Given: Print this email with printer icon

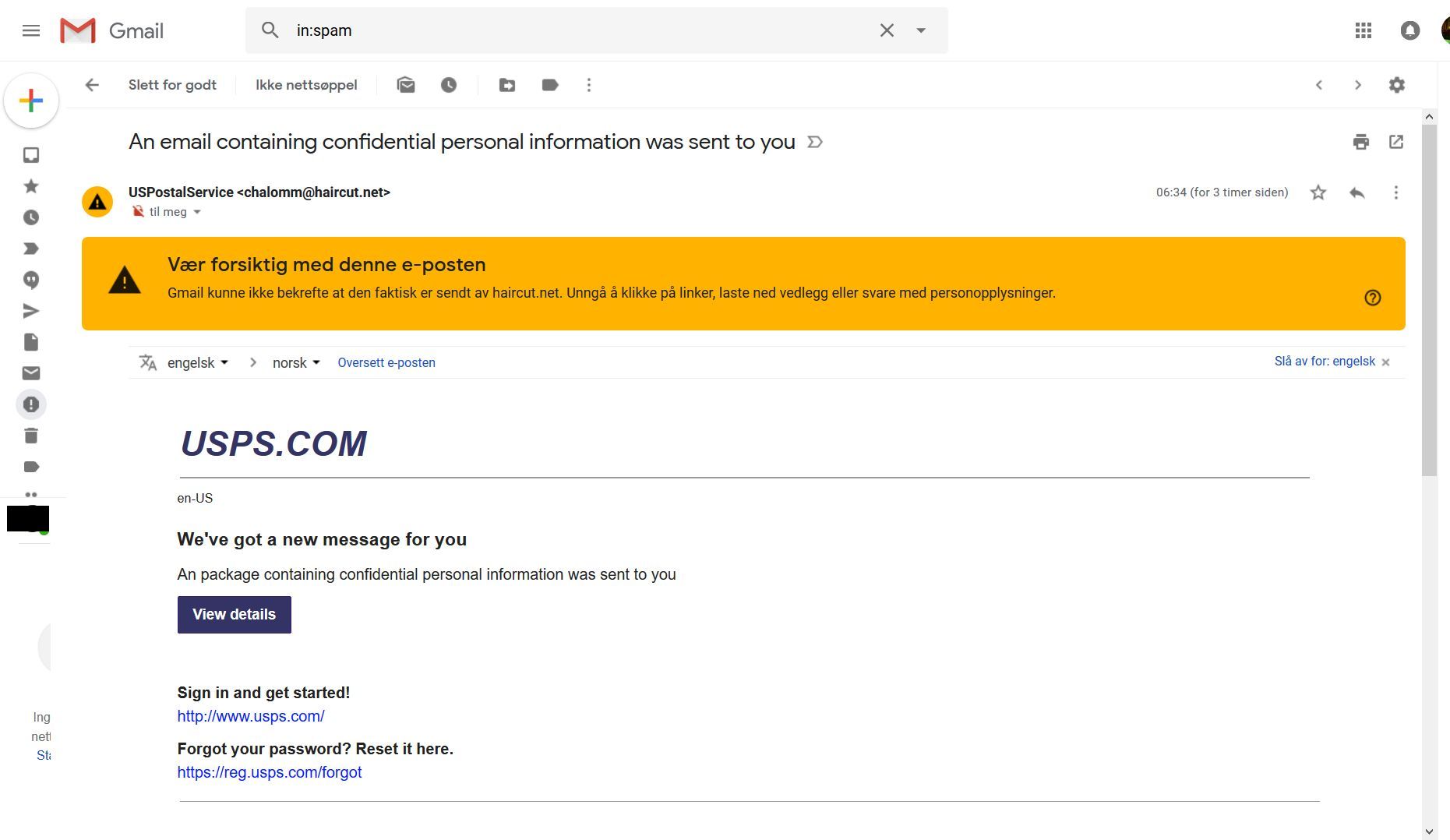Looking at the screenshot, I should [1361, 142].
